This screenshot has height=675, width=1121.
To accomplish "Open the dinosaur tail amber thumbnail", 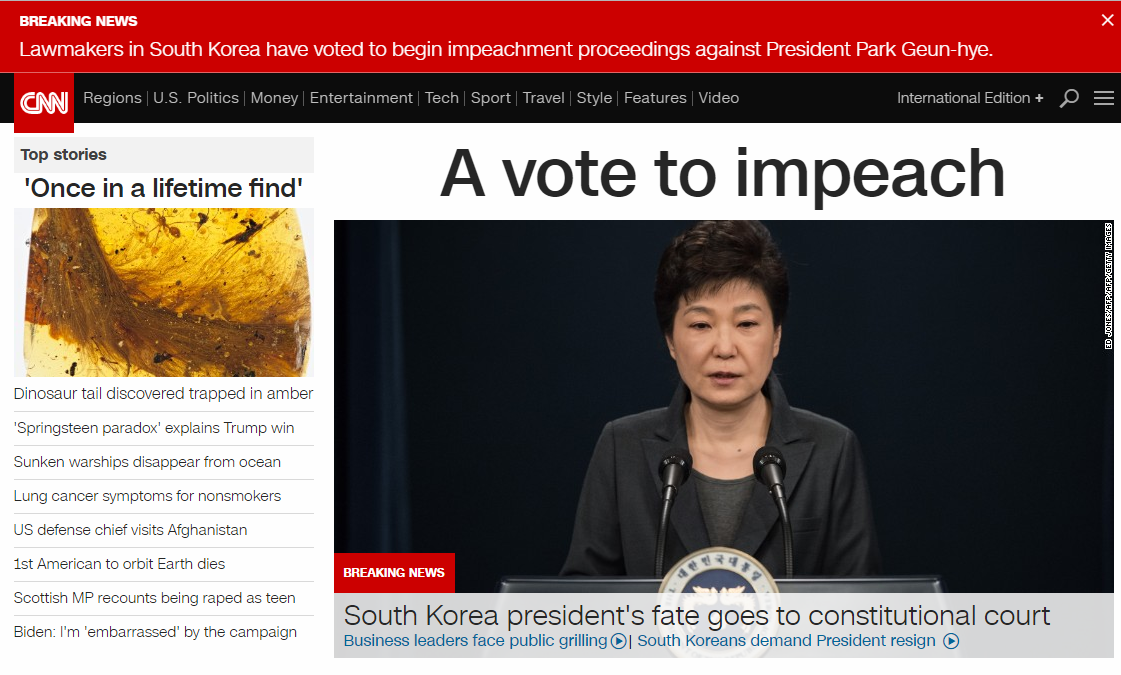I will tap(164, 292).
